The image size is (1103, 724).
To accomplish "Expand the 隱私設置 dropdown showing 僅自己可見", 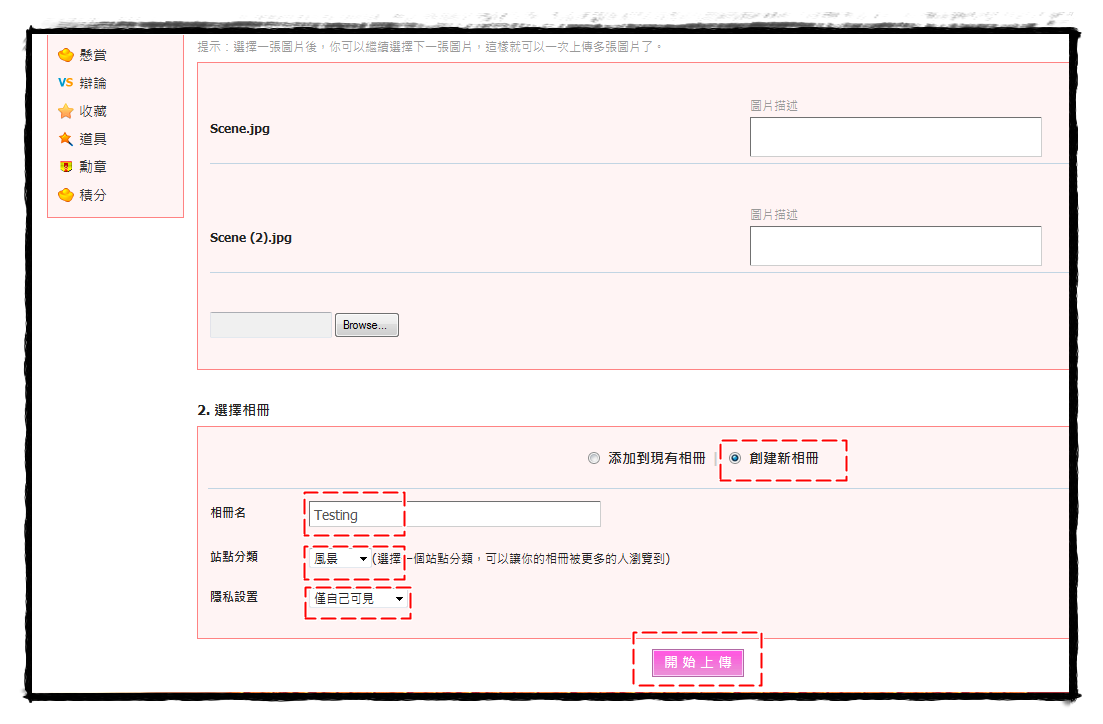I will point(357,598).
